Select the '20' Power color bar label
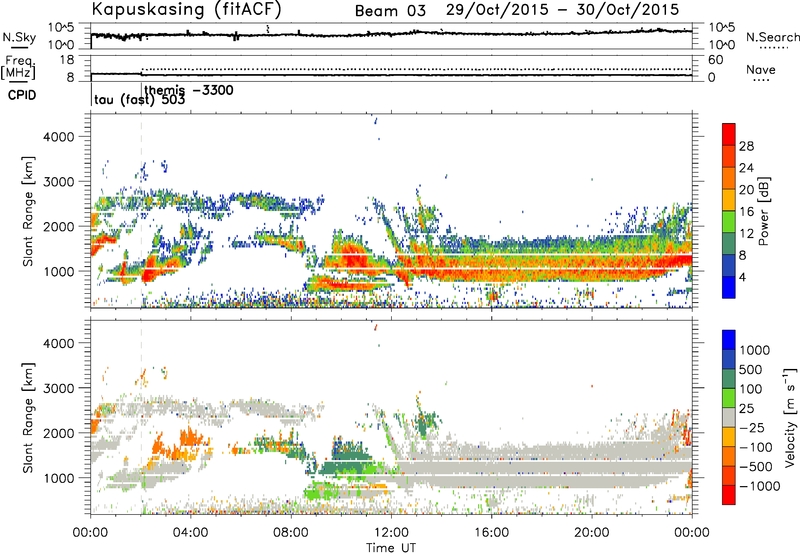The height and width of the screenshot is (554, 800). click(746, 190)
